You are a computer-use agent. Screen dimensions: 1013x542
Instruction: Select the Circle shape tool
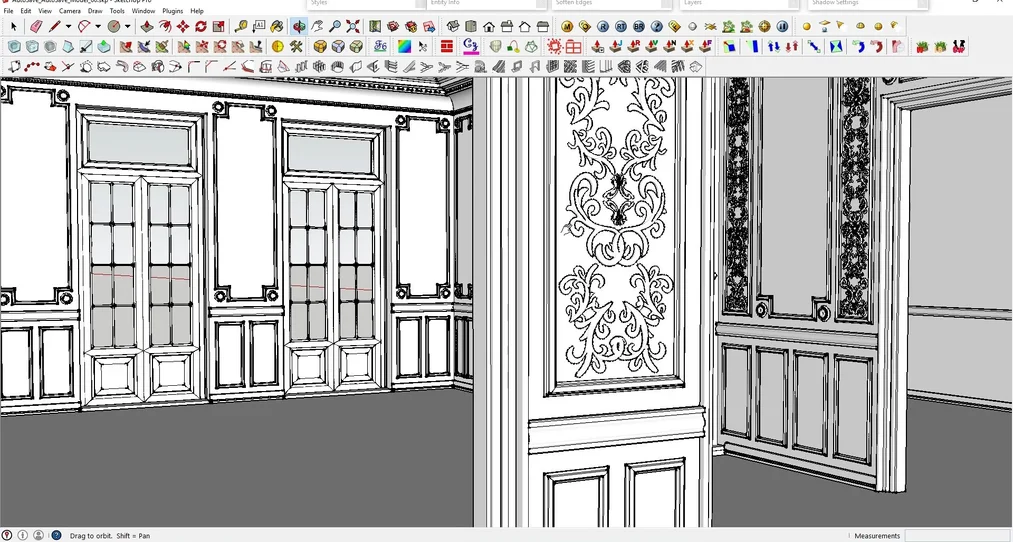(x=114, y=26)
